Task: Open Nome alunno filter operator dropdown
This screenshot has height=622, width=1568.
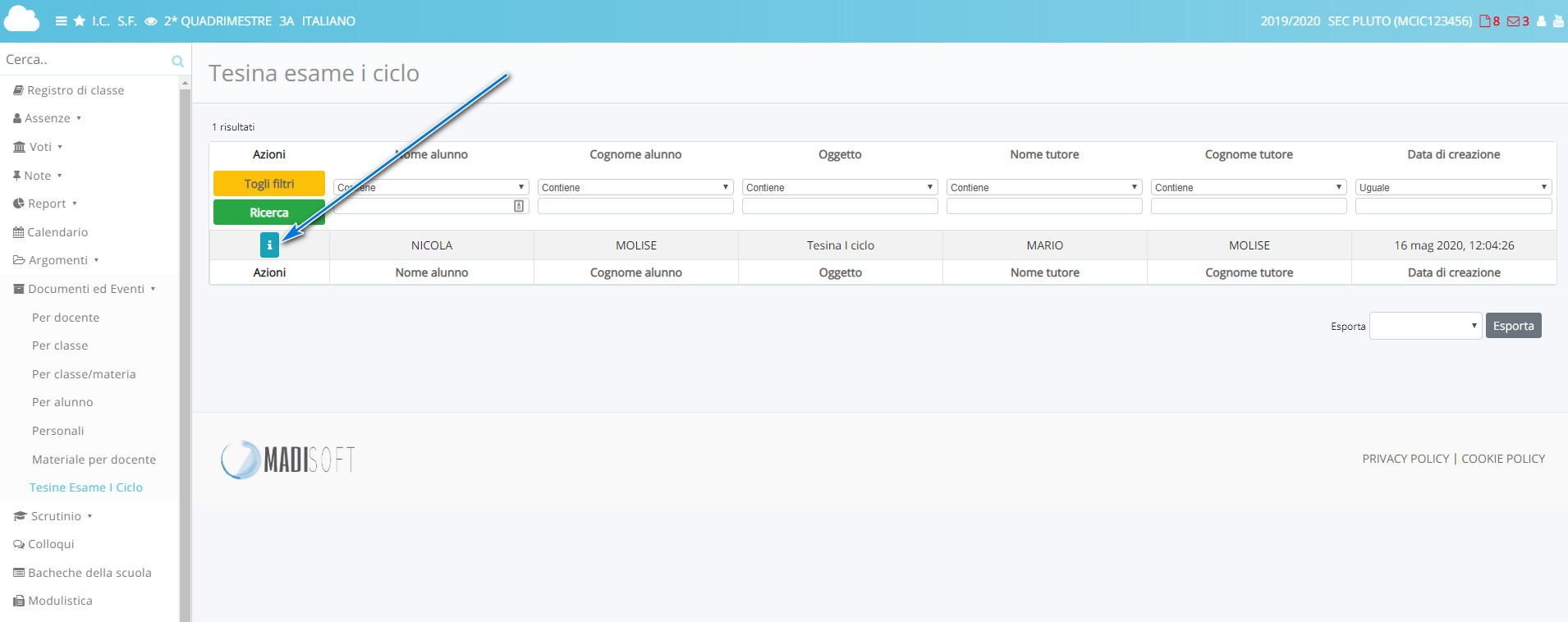Action: (x=431, y=187)
